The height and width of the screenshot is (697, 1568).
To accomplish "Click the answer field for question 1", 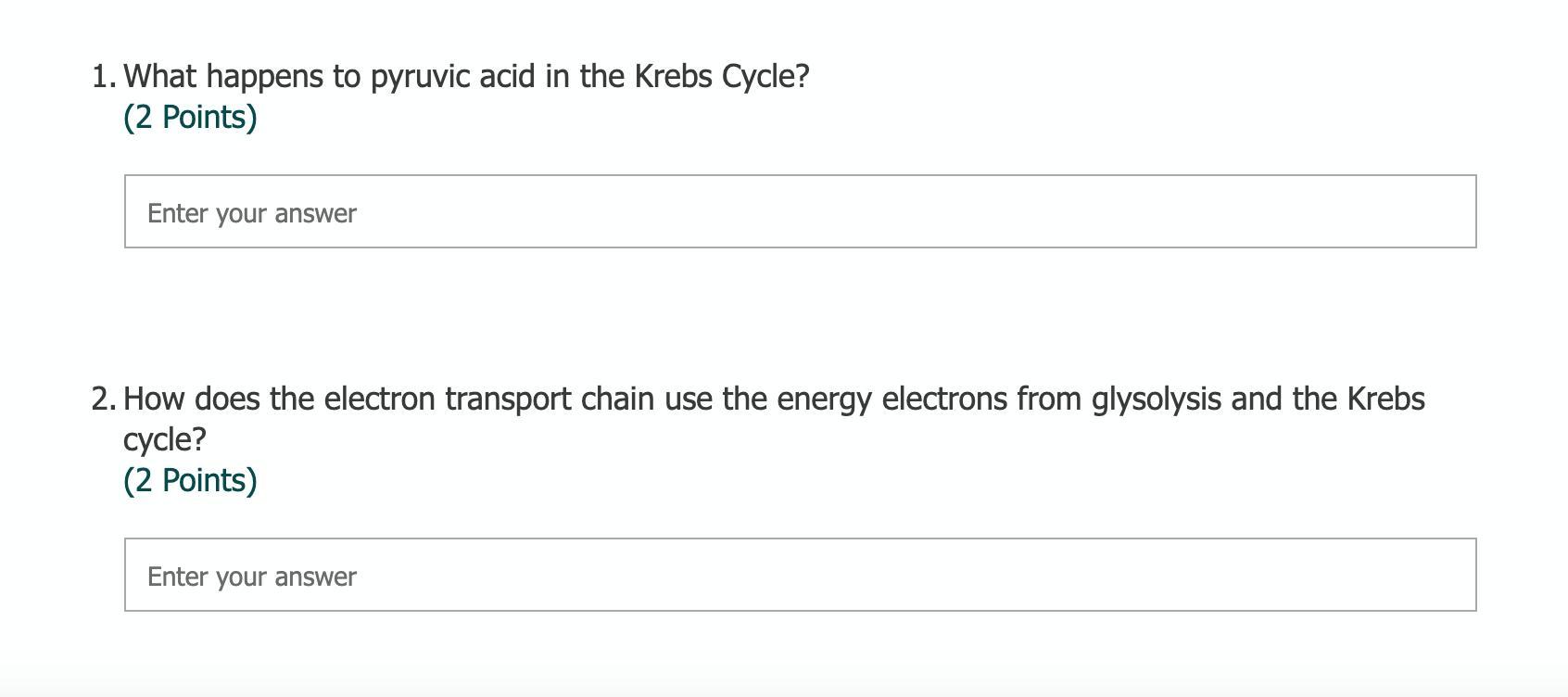I will point(800,211).
